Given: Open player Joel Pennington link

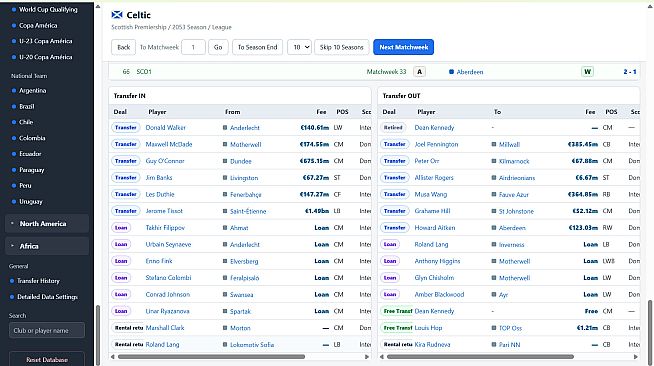Looking at the screenshot, I should pyautogui.click(x=436, y=145).
